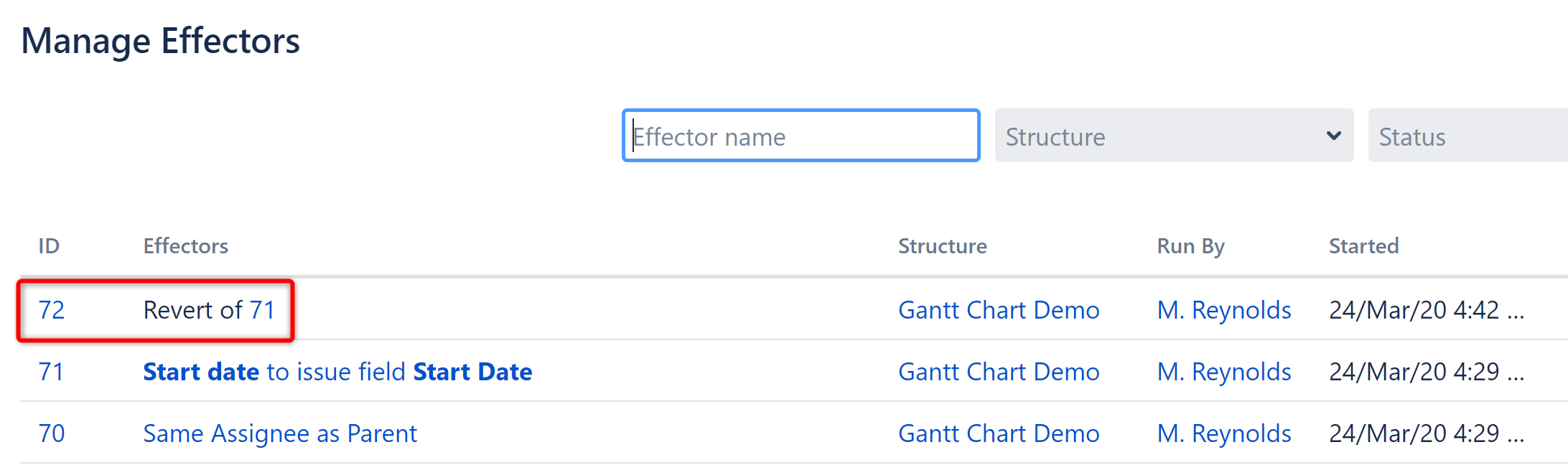Click the Effectors column header
The height and width of the screenshot is (465, 1568).
click(x=185, y=245)
